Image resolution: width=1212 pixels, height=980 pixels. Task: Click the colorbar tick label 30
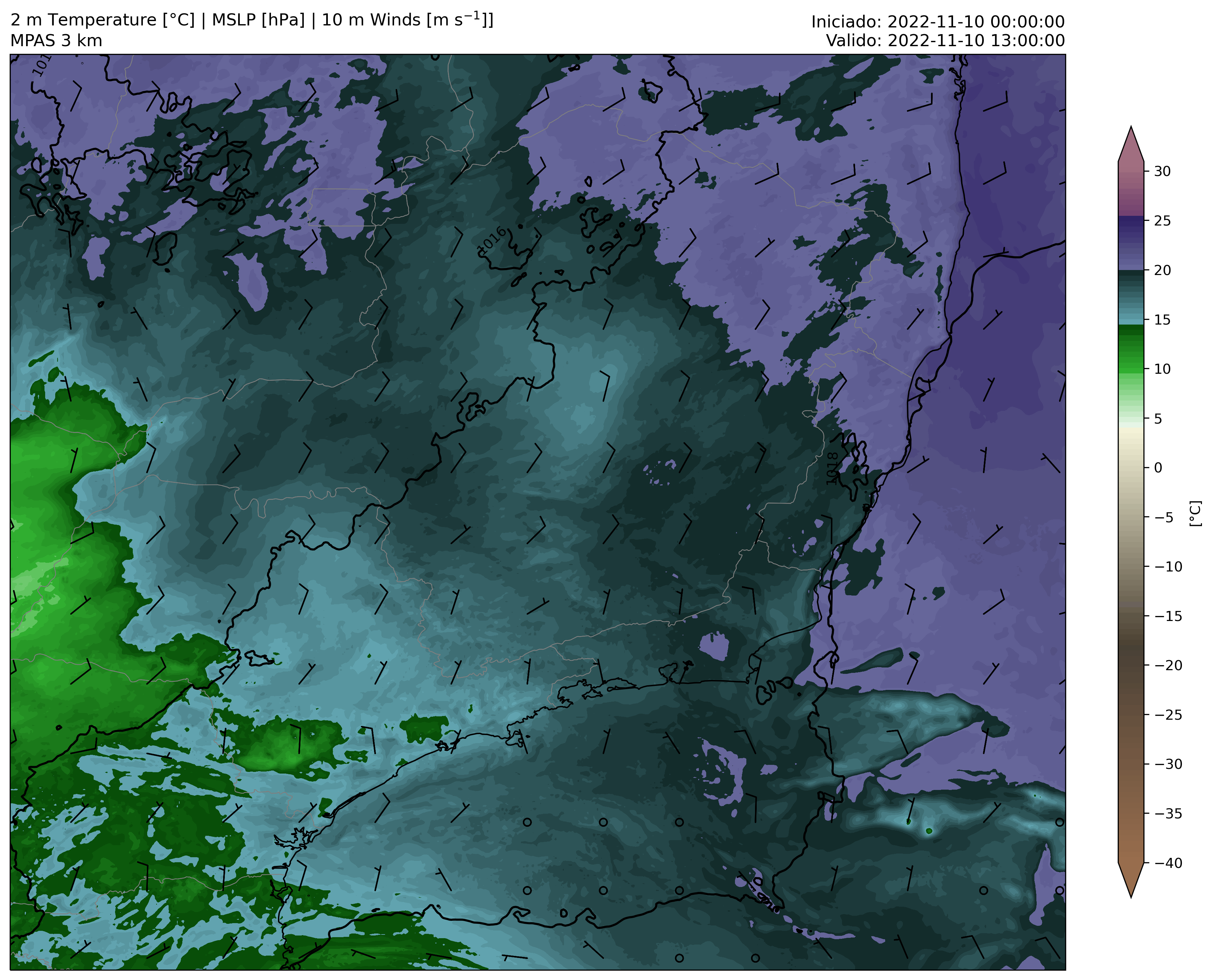pos(1162,172)
